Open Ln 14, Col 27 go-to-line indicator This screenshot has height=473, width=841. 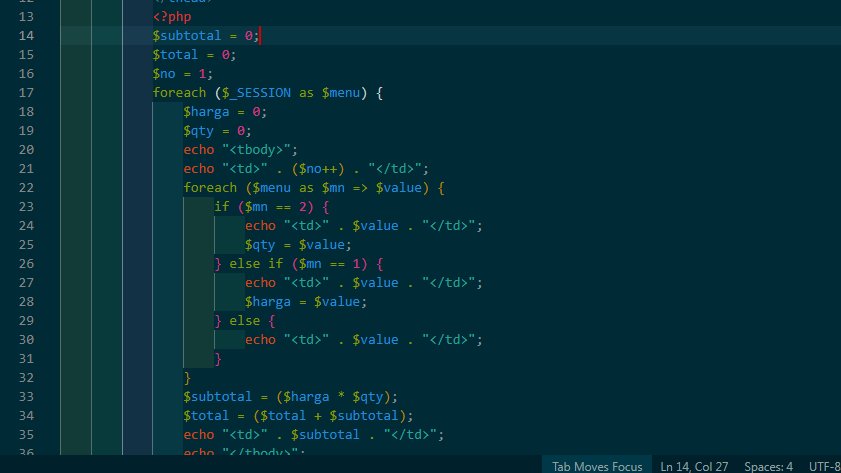click(694, 466)
